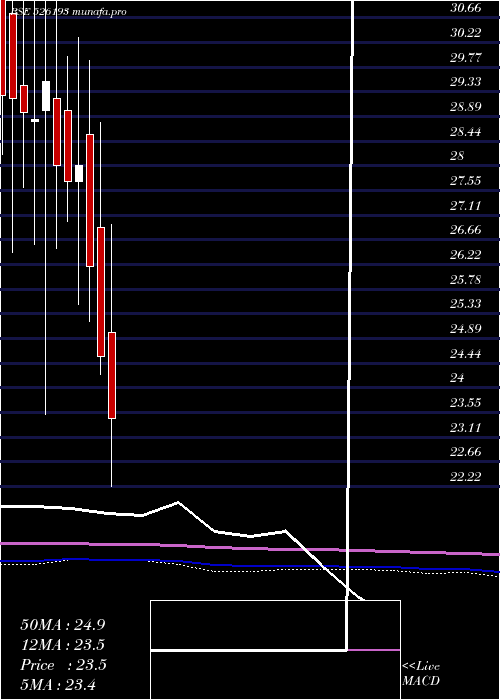
Task: Click the 5MA : 23.4 legend text
Action: pyautogui.click(x=58, y=684)
